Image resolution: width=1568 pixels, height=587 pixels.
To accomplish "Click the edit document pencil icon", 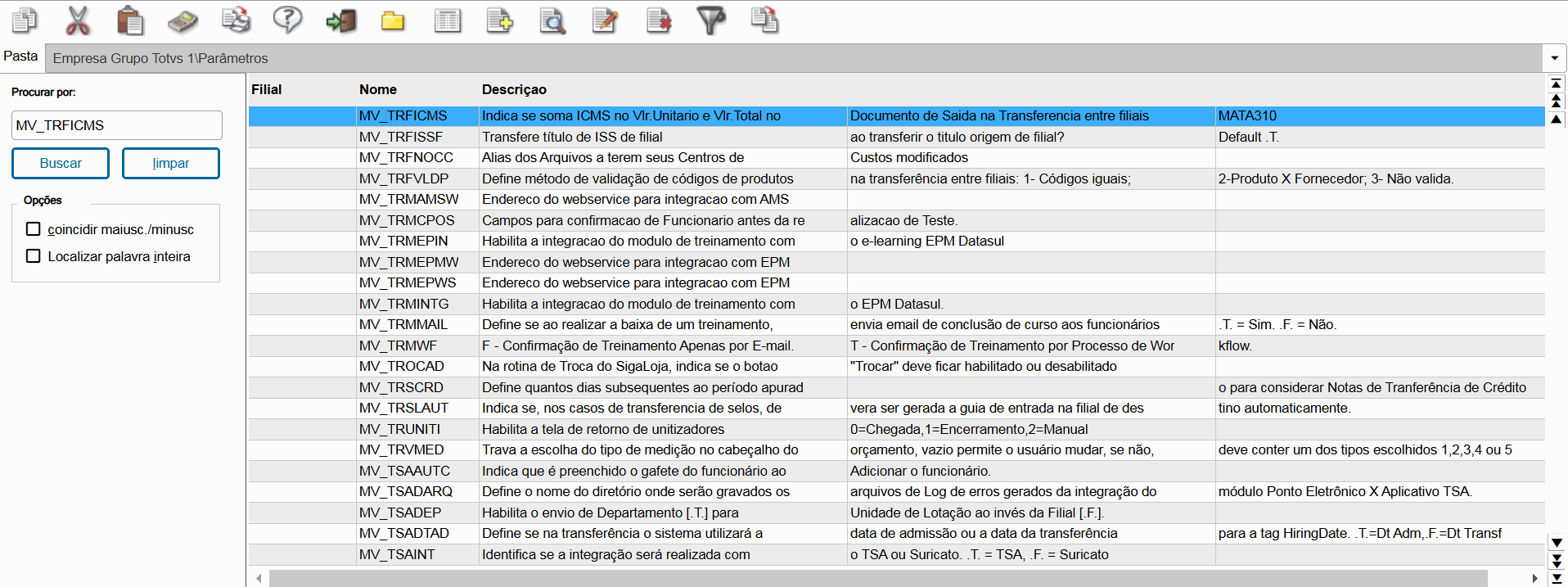I will coord(605,20).
